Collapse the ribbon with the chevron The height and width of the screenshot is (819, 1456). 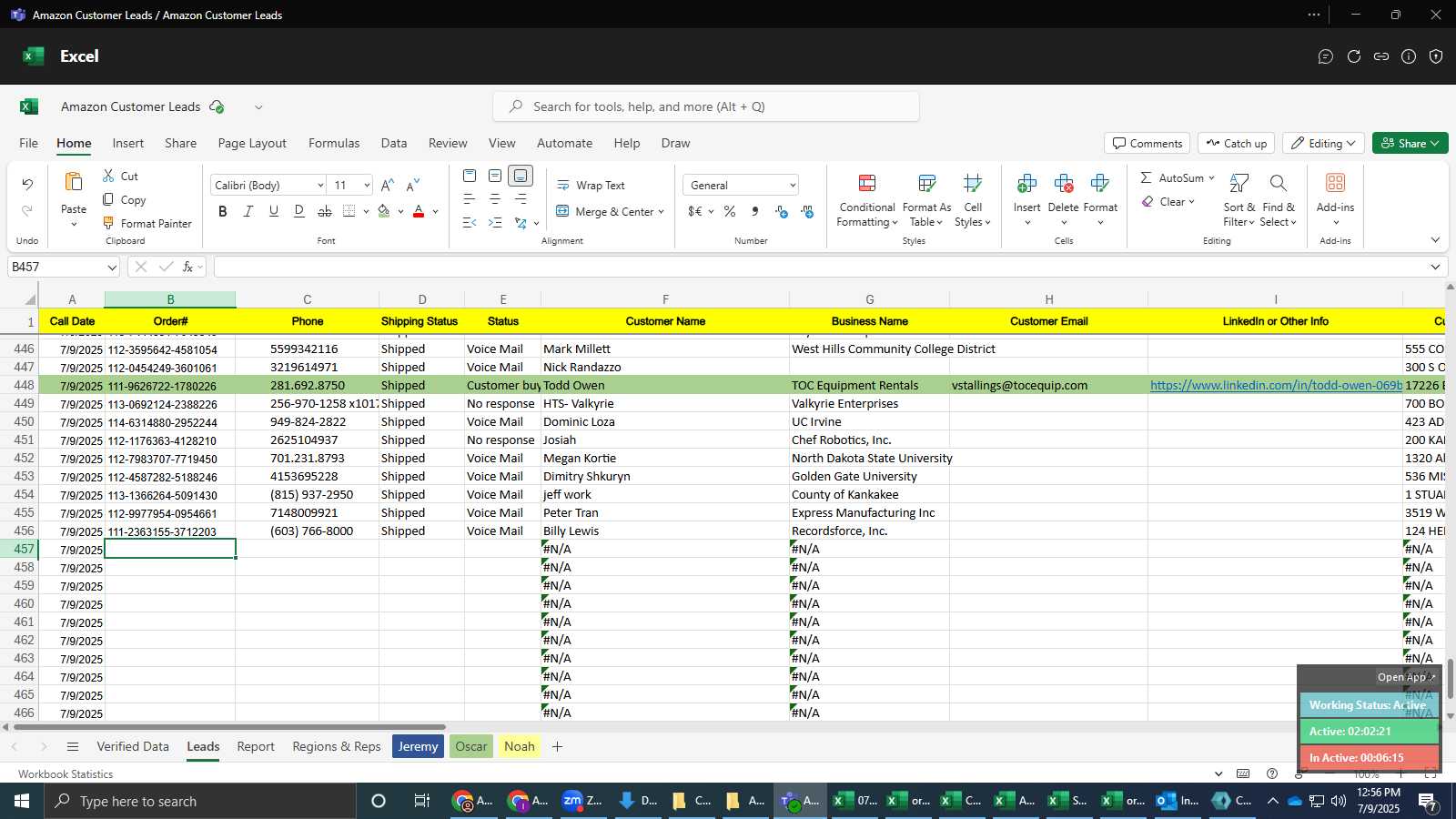1435,240
